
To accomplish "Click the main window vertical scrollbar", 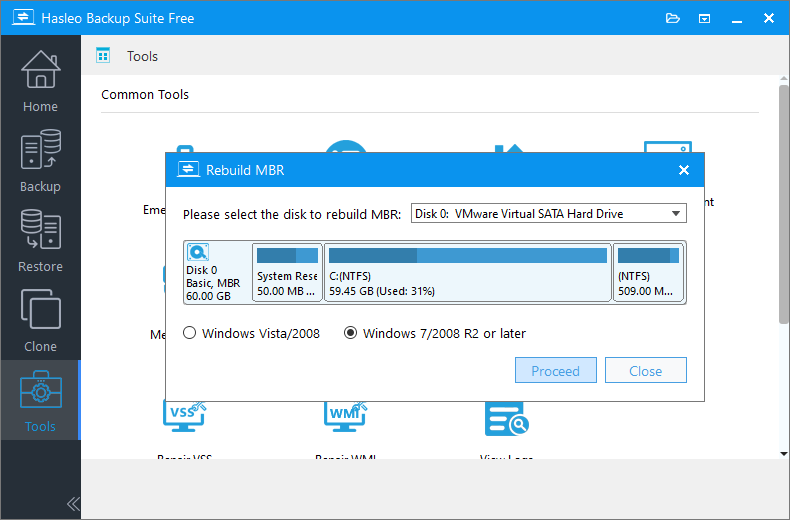I will 783,204.
